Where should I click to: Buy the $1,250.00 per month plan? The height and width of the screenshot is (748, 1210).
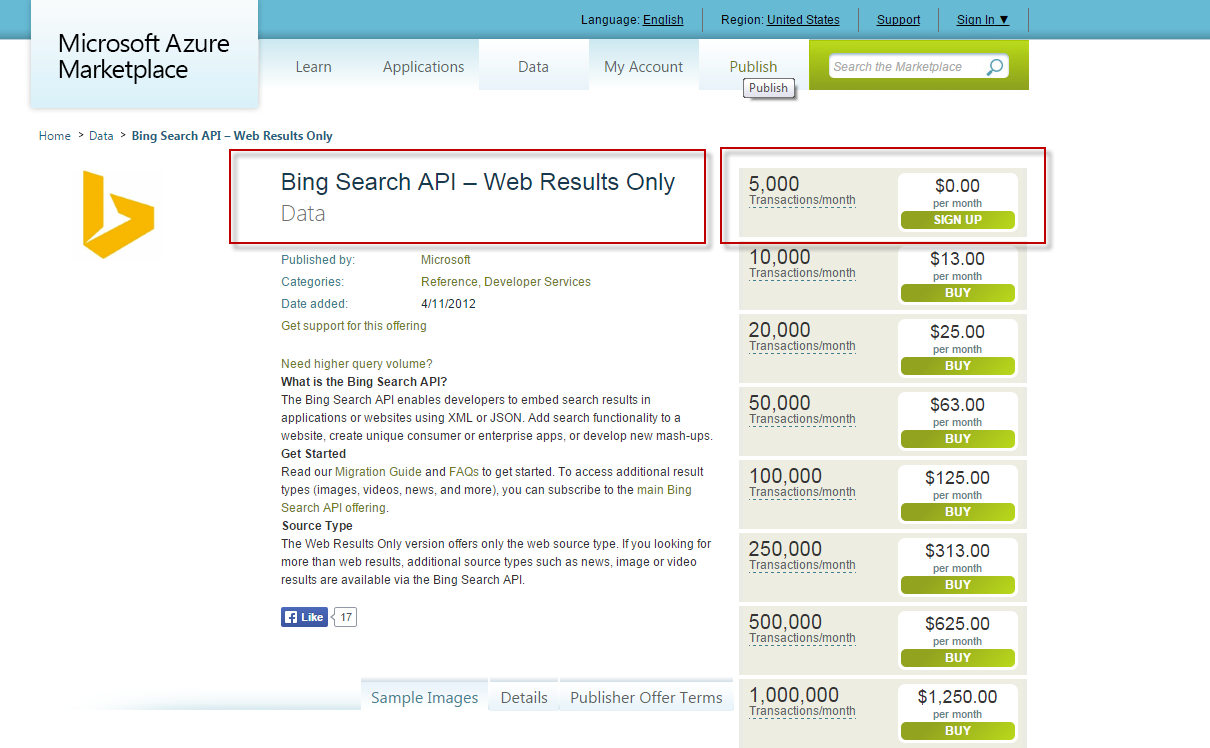(x=958, y=731)
